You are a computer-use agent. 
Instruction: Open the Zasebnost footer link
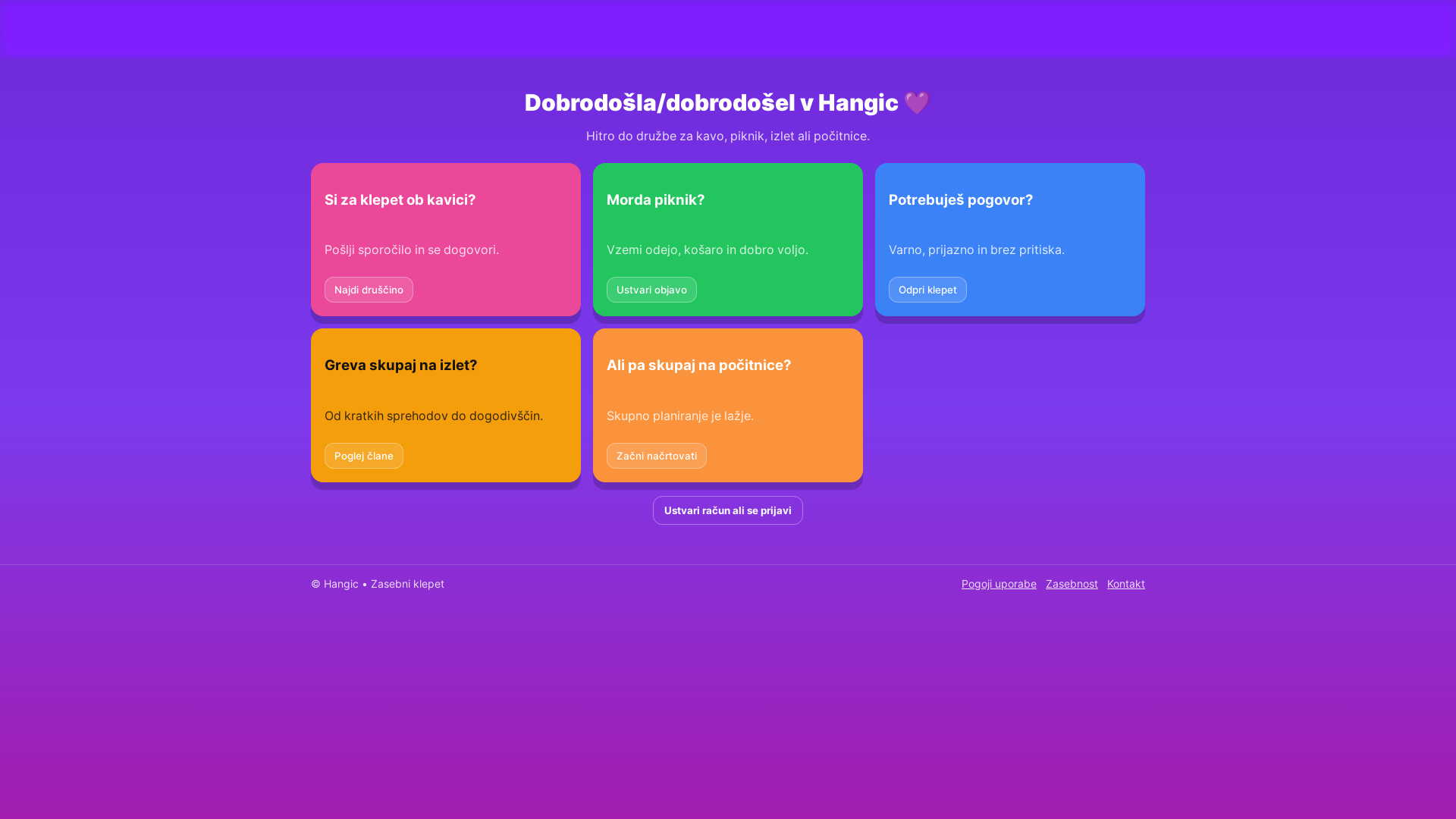pos(1072,584)
